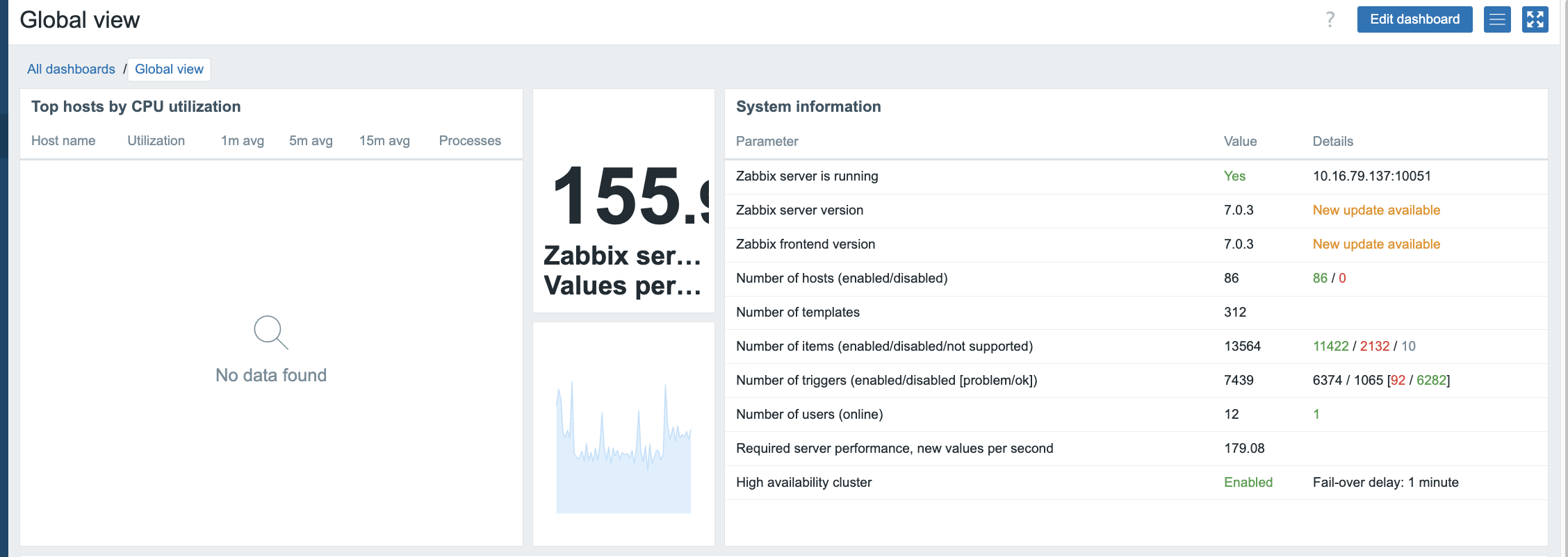The width and height of the screenshot is (1568, 557).
Task: Select the Global view breadcrumb tab
Action: pyautogui.click(x=169, y=69)
